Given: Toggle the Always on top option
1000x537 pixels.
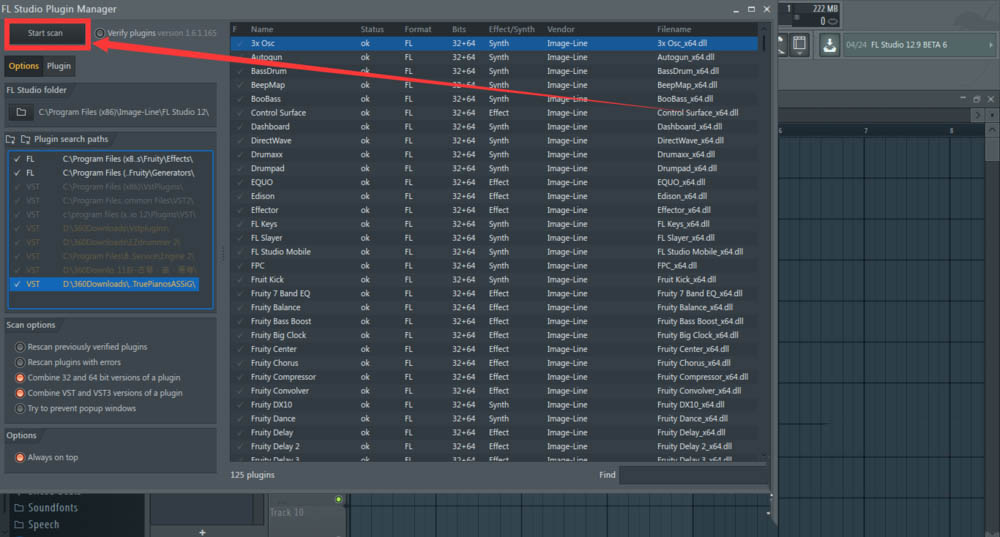Looking at the screenshot, I should 20,457.
